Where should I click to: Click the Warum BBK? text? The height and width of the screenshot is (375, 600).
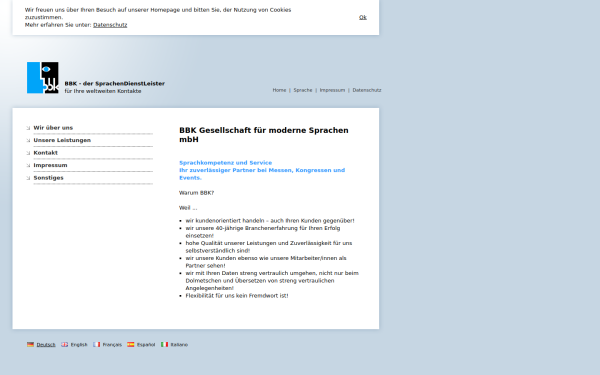(196, 193)
